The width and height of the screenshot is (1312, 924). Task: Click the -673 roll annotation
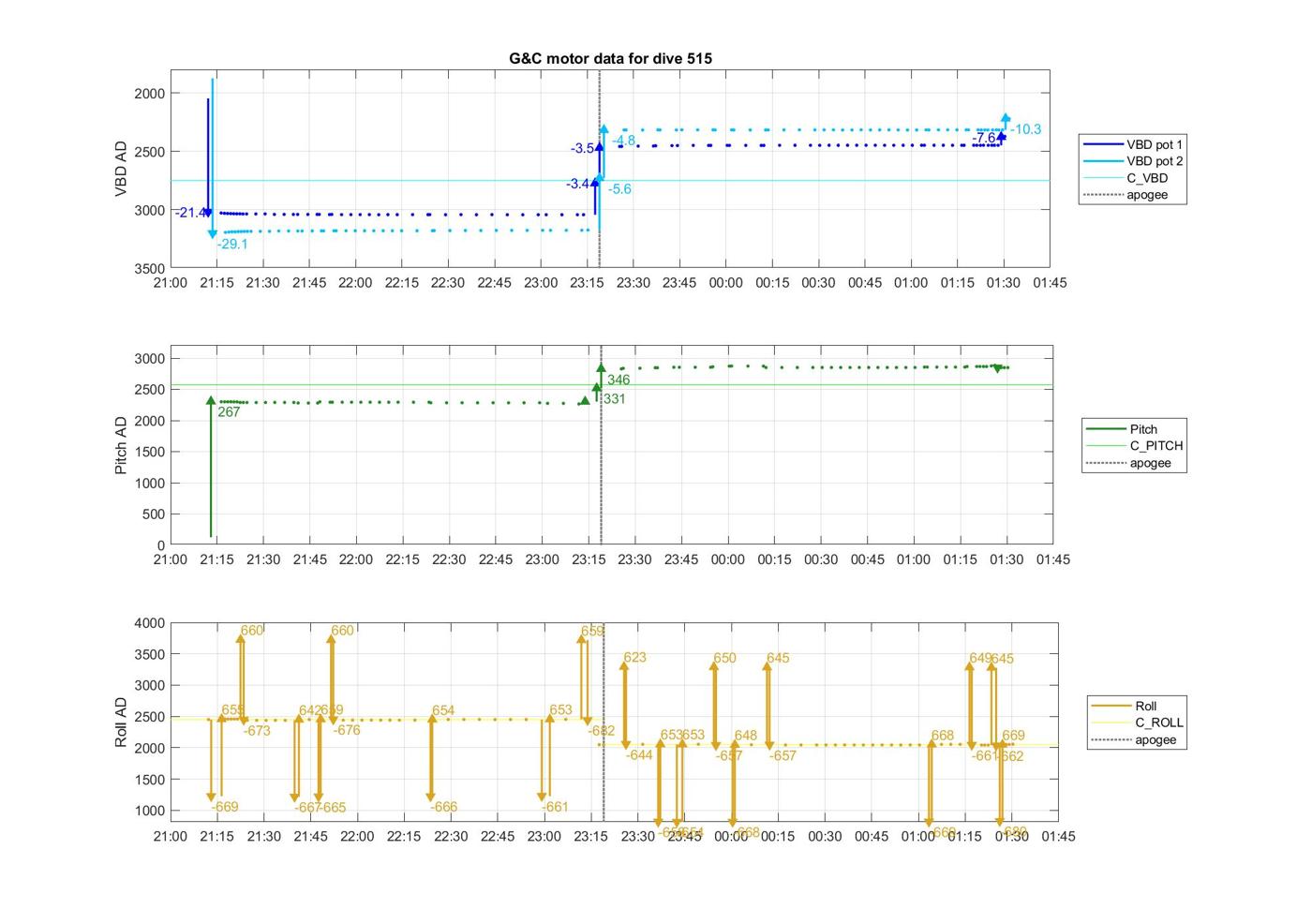point(257,731)
